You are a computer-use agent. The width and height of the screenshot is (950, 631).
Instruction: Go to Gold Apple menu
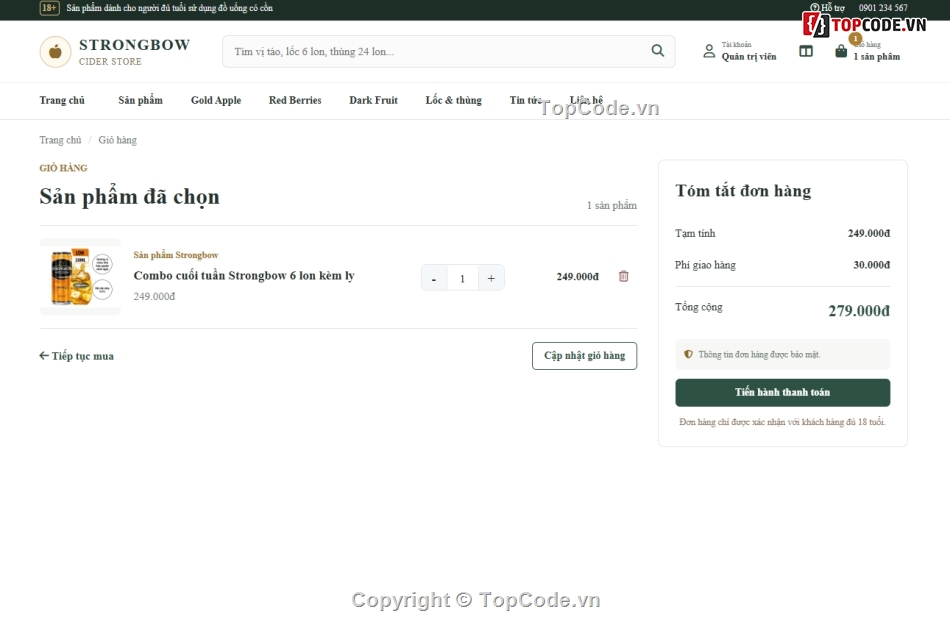216,101
